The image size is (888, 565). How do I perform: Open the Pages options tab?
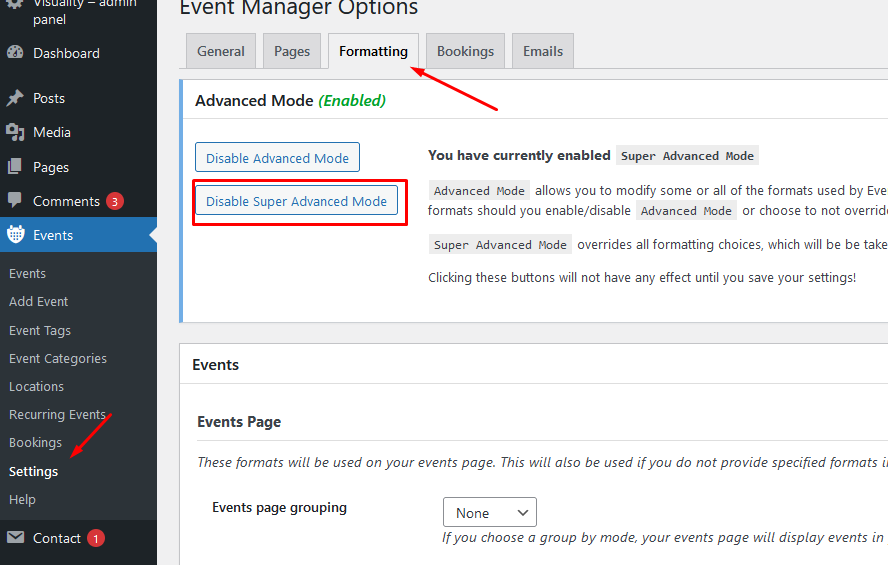292,51
